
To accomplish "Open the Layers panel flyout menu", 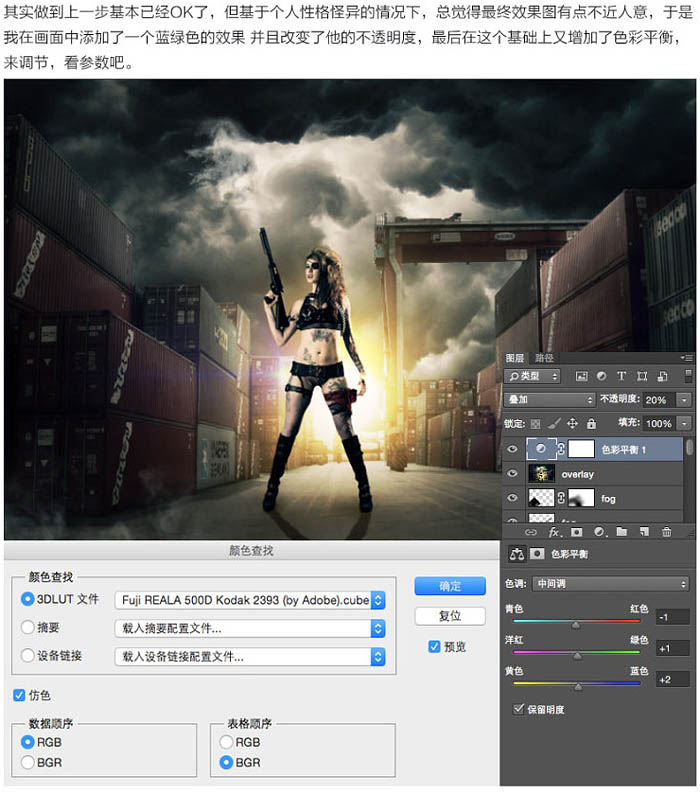I will tap(687, 358).
